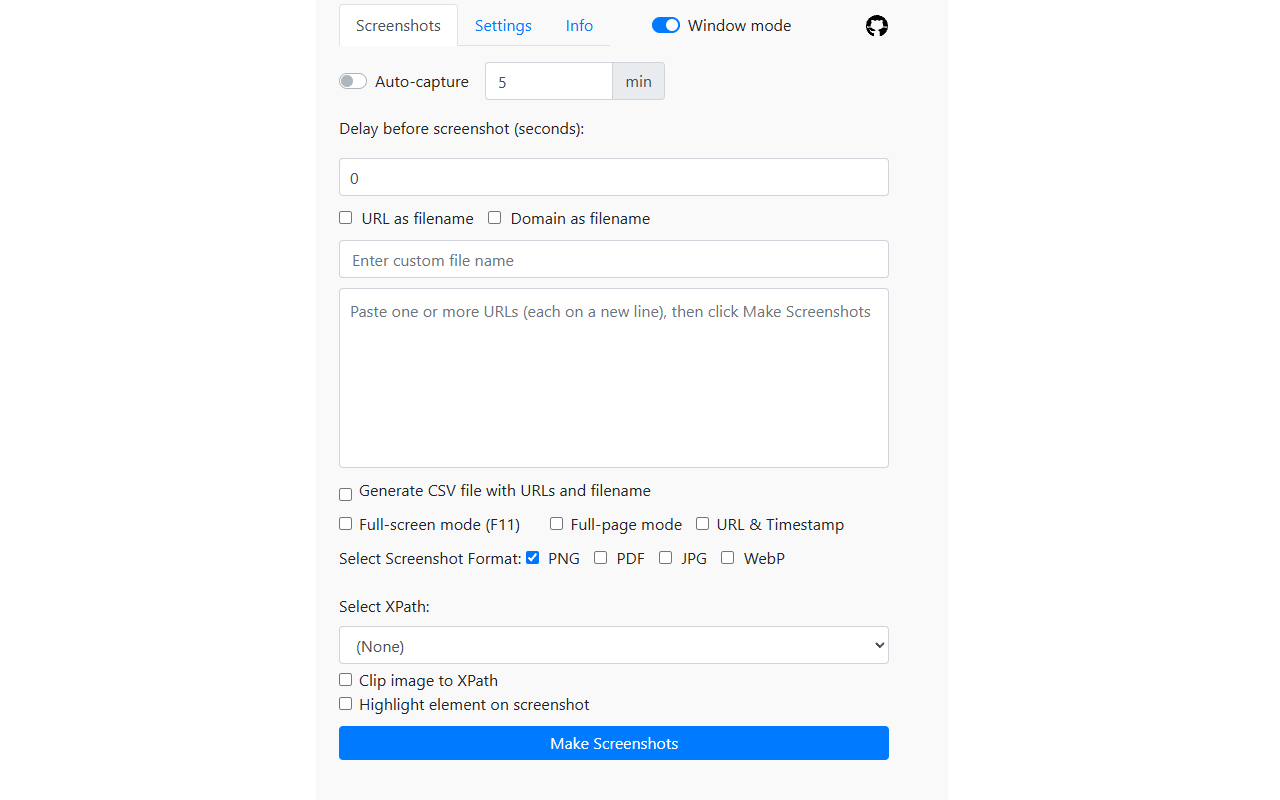Open the GitHub repository page
Image resolution: width=1280 pixels, height=800 pixels.
[x=877, y=26]
